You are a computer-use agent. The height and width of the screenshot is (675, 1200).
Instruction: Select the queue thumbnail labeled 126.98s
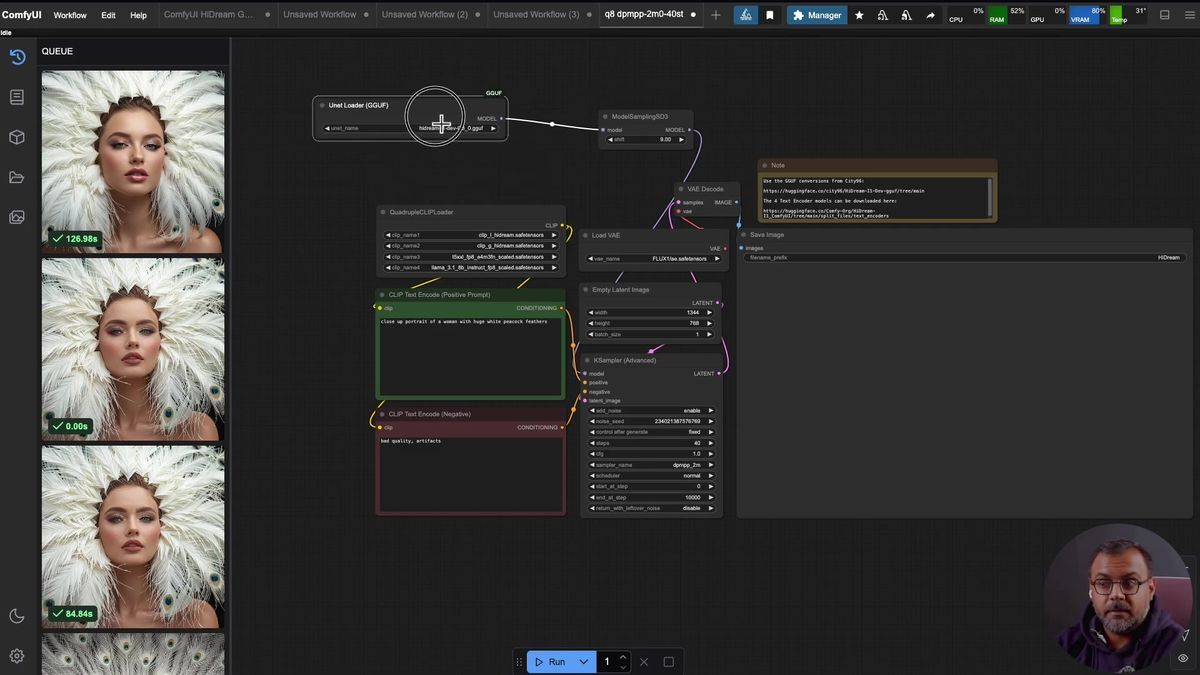click(x=133, y=160)
